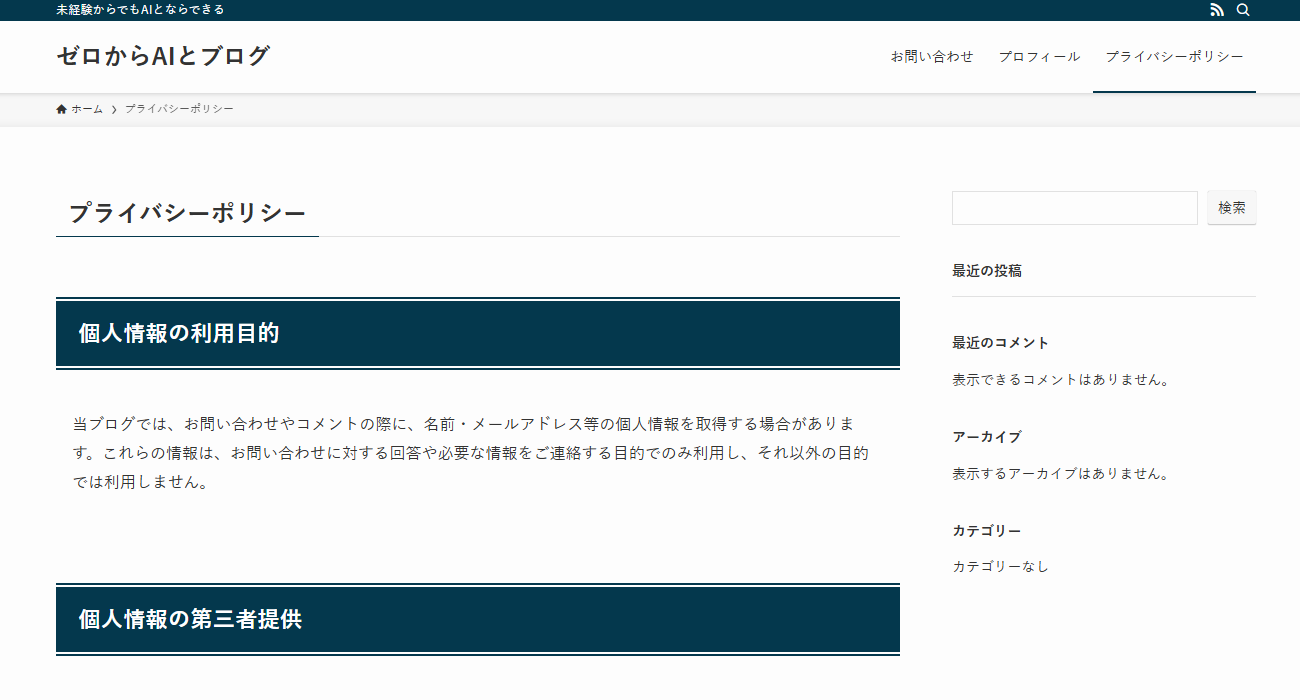Click the text カテゴリーなし

(x=1001, y=567)
